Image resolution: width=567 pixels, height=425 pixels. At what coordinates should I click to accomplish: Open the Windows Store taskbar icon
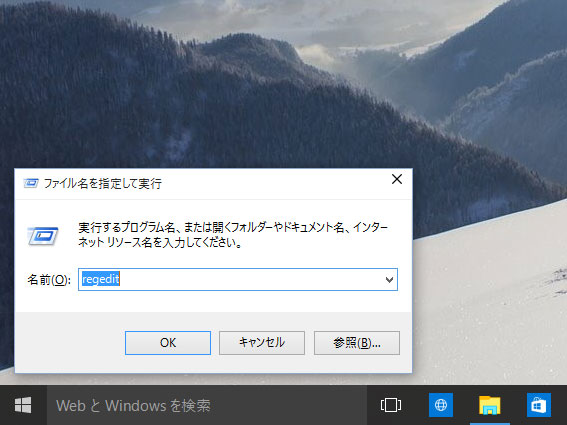(538, 405)
